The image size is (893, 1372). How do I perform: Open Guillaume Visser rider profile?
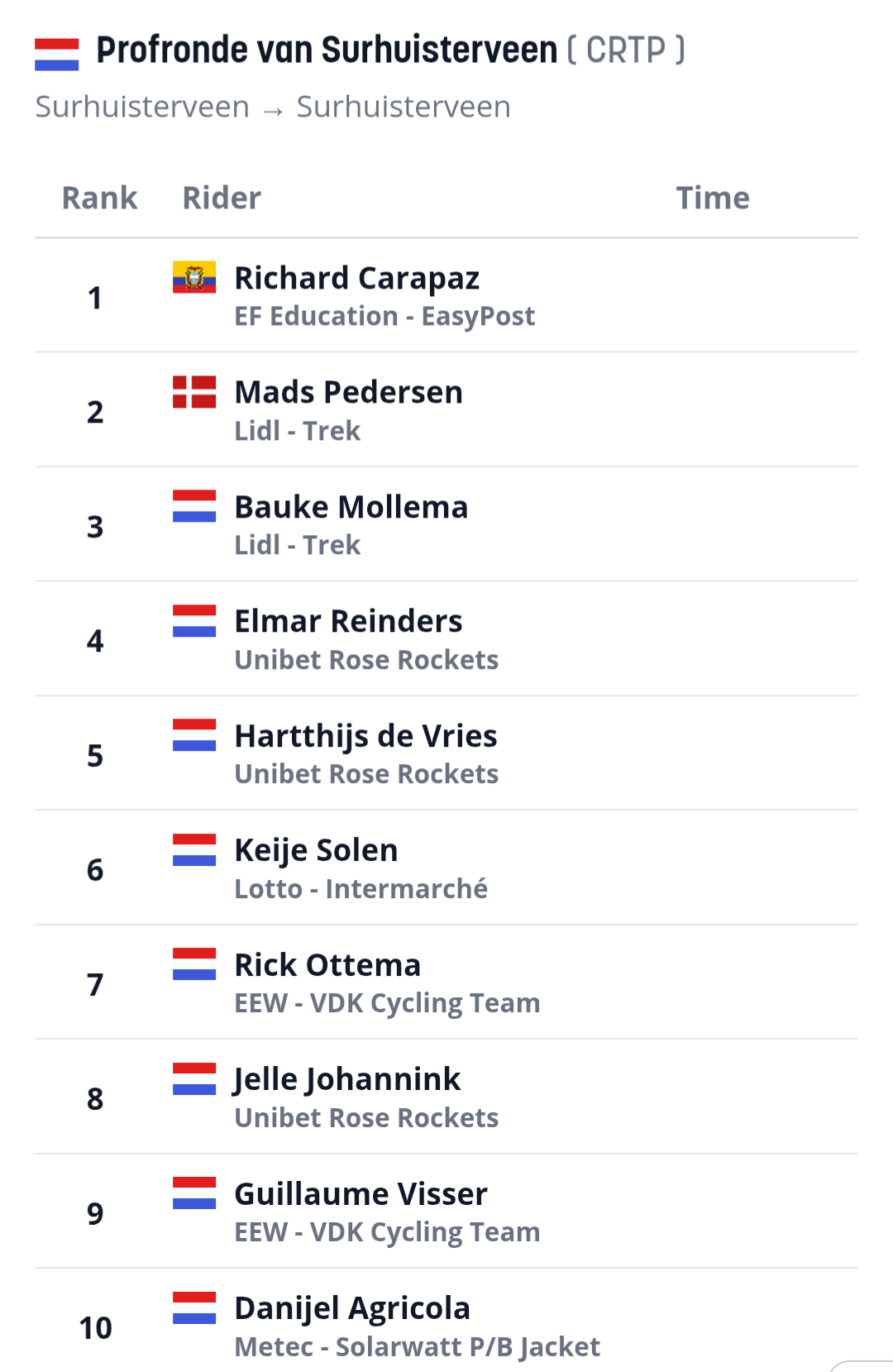[361, 1193]
